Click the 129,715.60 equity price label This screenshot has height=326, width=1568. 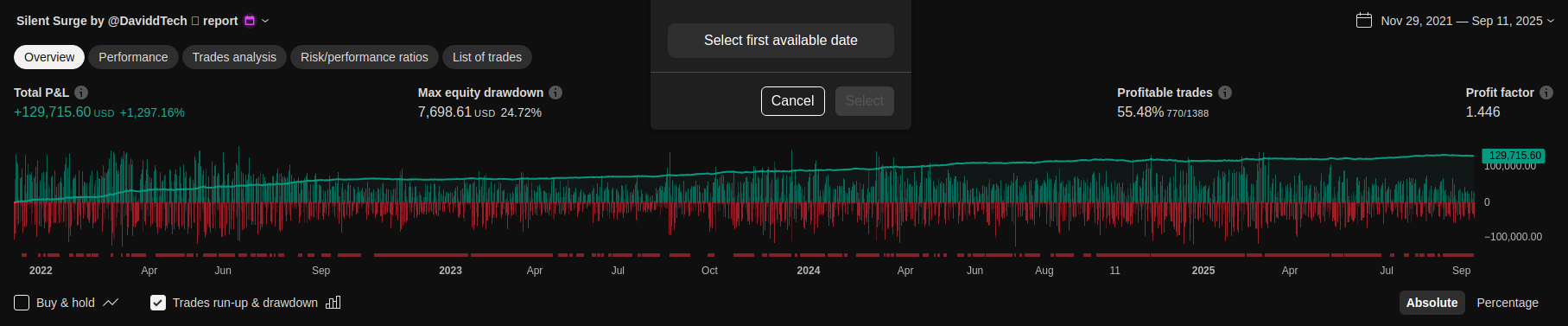1514,156
